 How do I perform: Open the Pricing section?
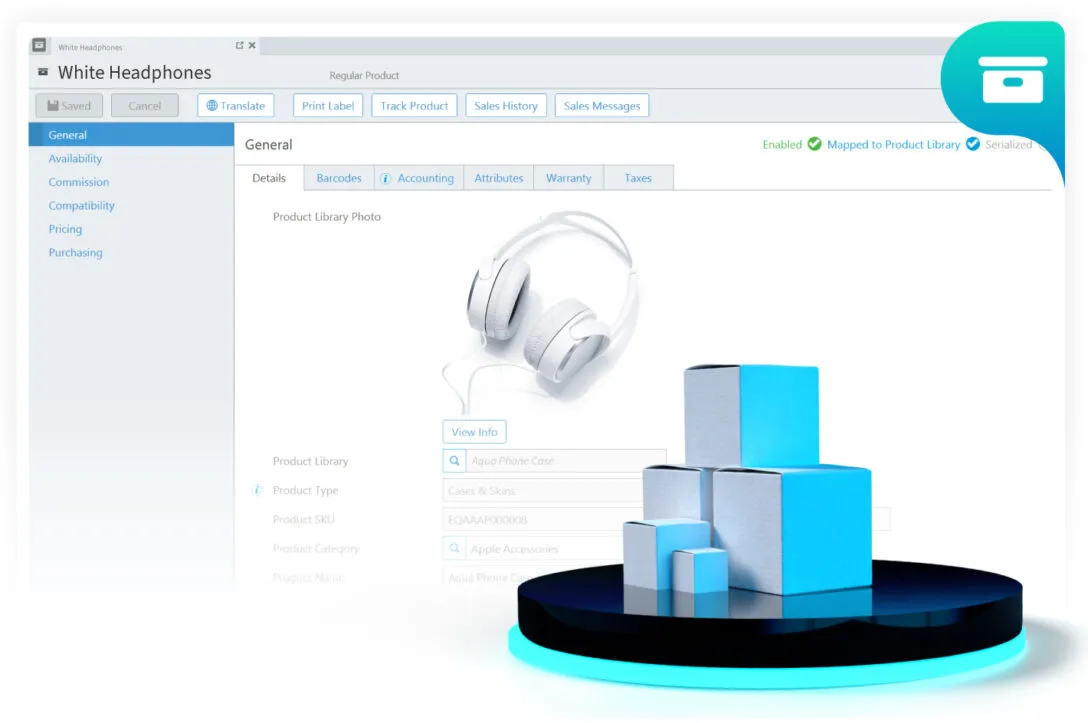click(65, 229)
